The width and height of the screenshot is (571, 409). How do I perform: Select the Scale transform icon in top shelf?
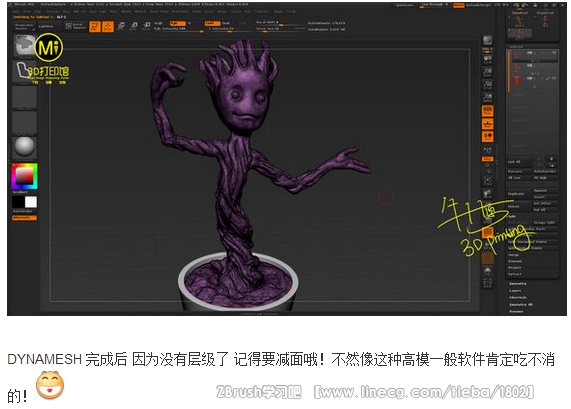pyautogui.click(x=134, y=26)
